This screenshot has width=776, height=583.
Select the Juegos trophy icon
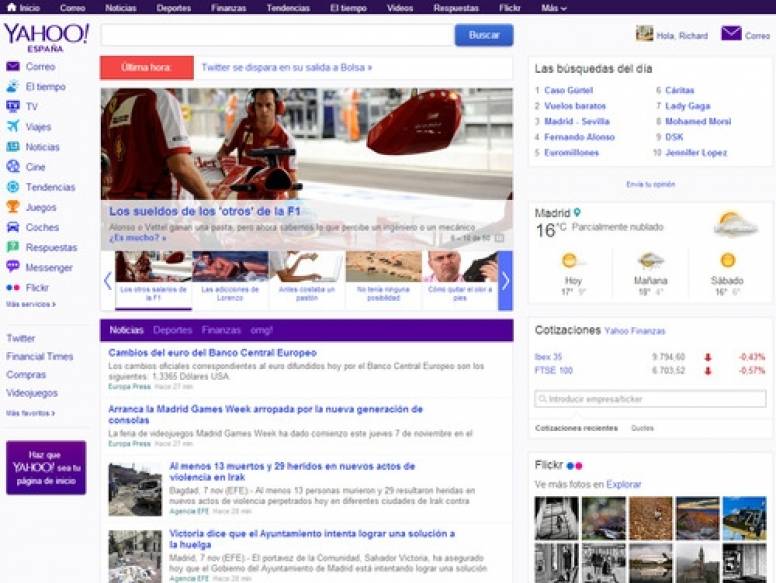13,207
